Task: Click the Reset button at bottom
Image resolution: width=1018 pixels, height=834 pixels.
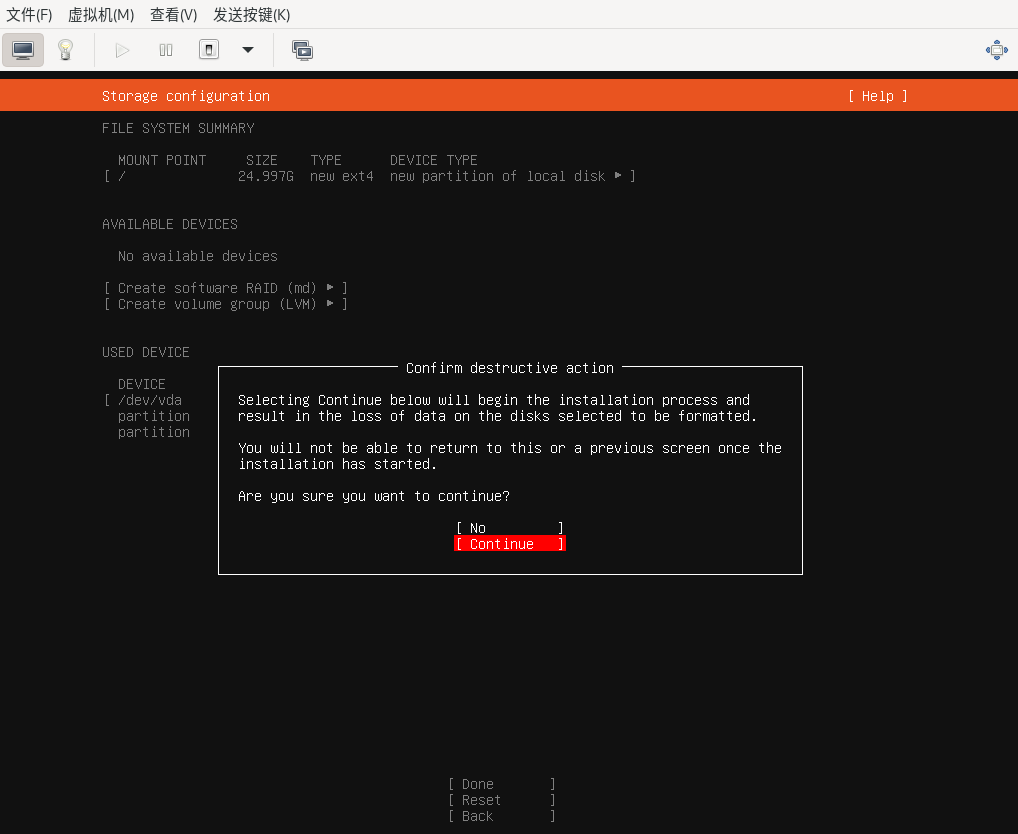Action: click(501, 800)
